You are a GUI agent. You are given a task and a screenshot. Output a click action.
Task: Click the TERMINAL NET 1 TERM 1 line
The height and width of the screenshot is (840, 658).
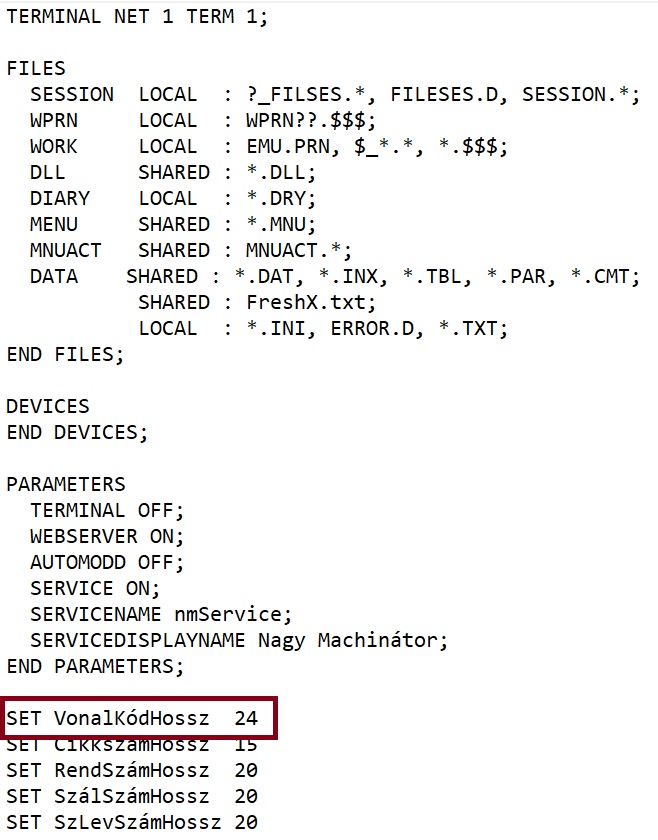coord(137,17)
